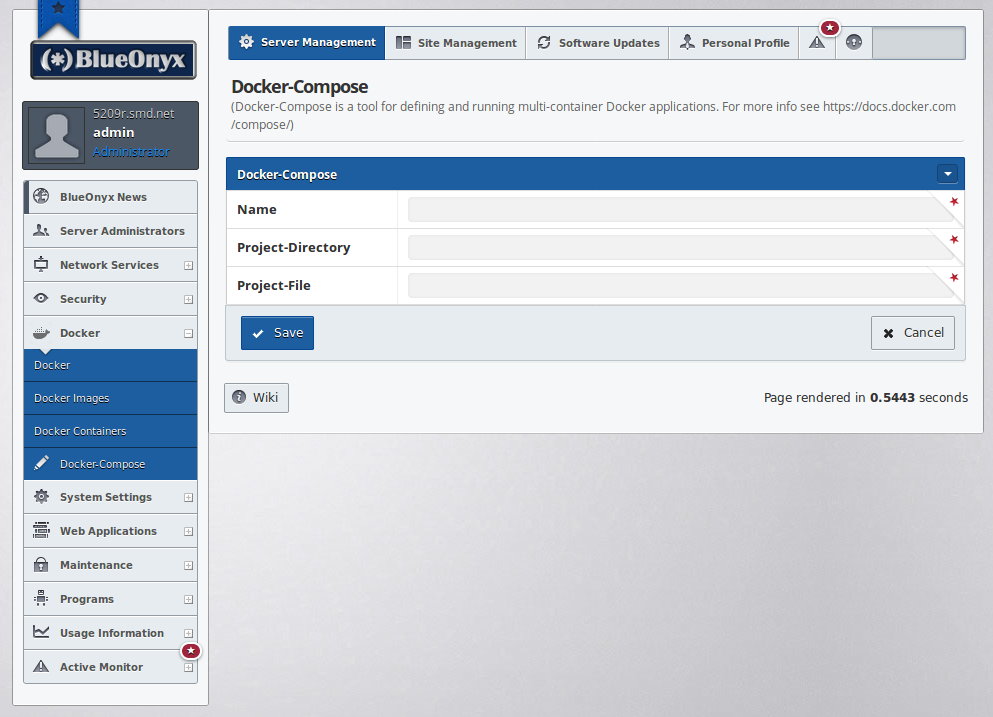This screenshot has height=717, width=993.
Task: Focus the Project-Directory input field
Action: tap(681, 248)
